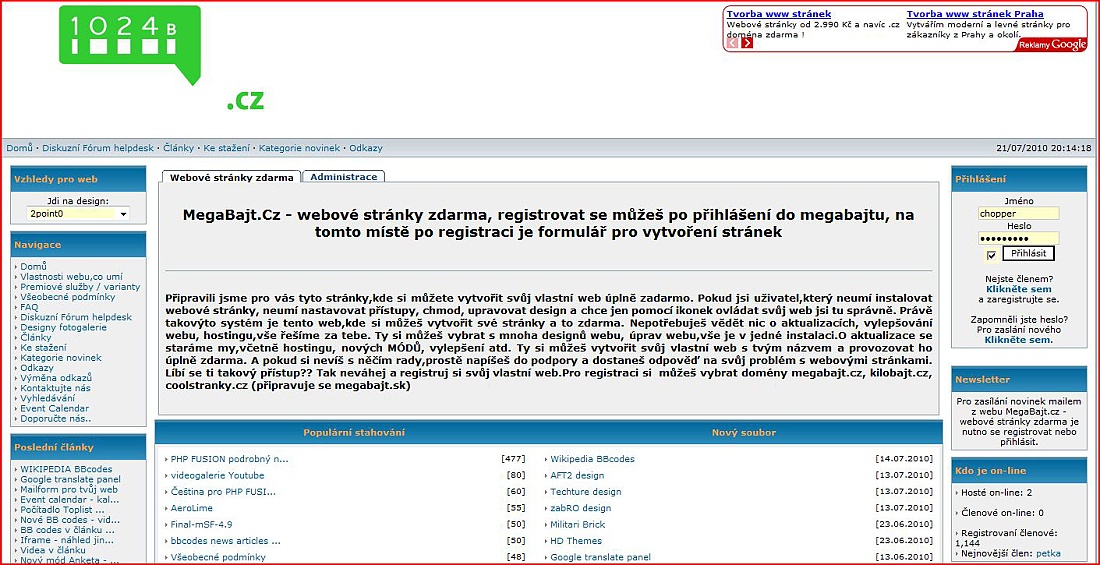Switch to the Administrace tab
Image resolution: width=1100 pixels, height=565 pixels.
344,177
